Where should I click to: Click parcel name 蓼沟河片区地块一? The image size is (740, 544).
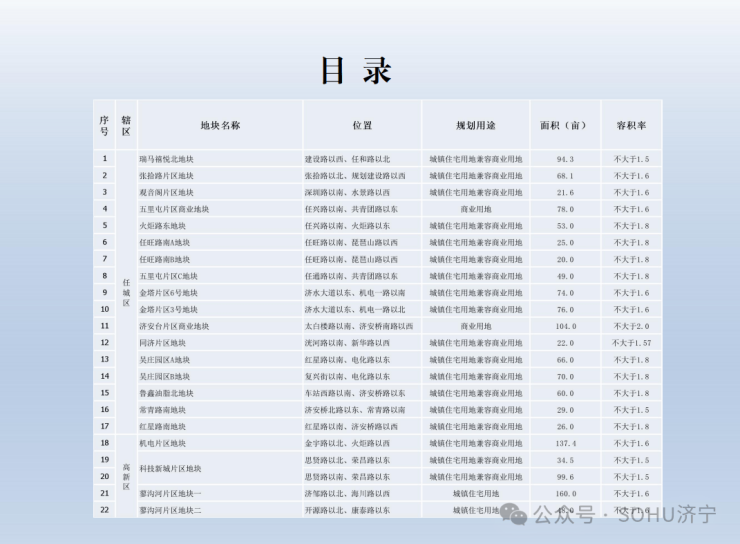point(170,494)
